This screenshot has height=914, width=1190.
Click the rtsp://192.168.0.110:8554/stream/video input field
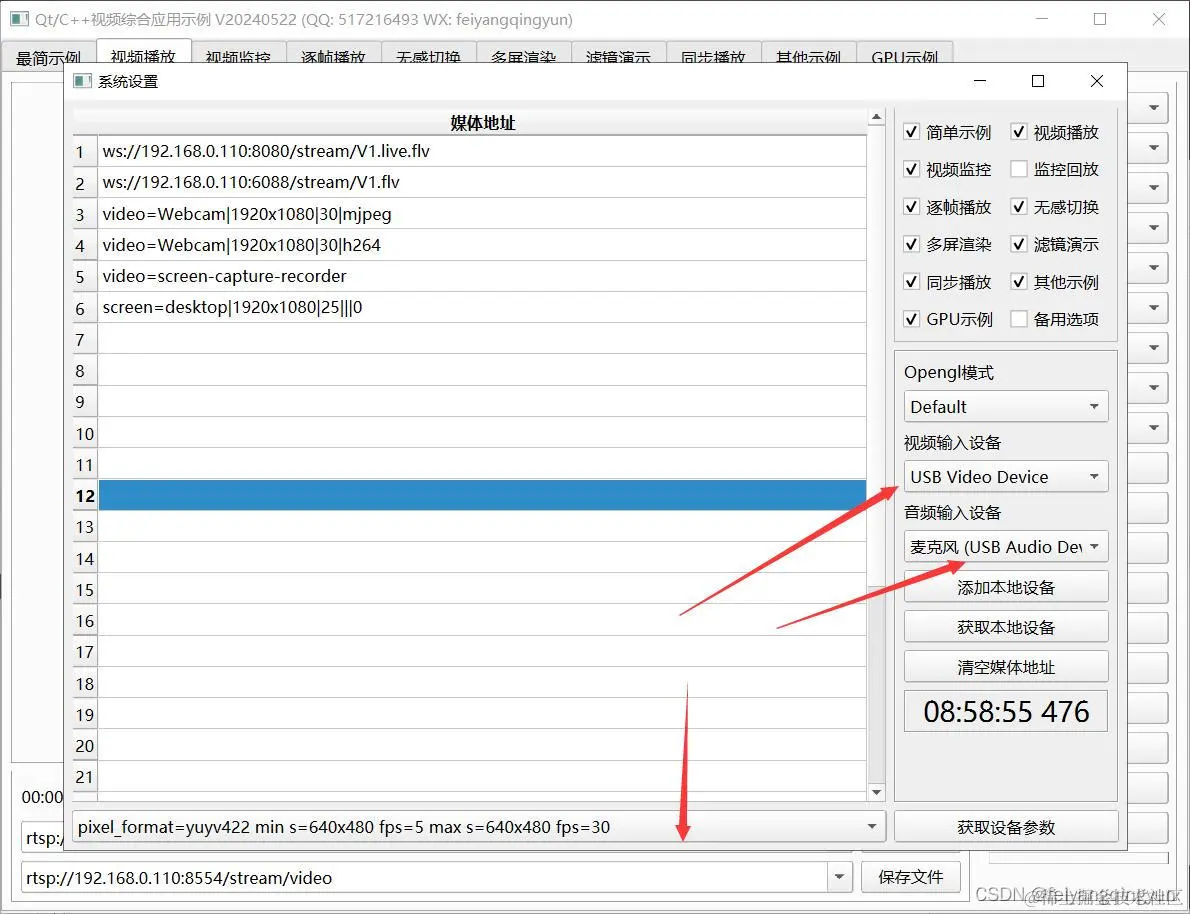coord(425,878)
